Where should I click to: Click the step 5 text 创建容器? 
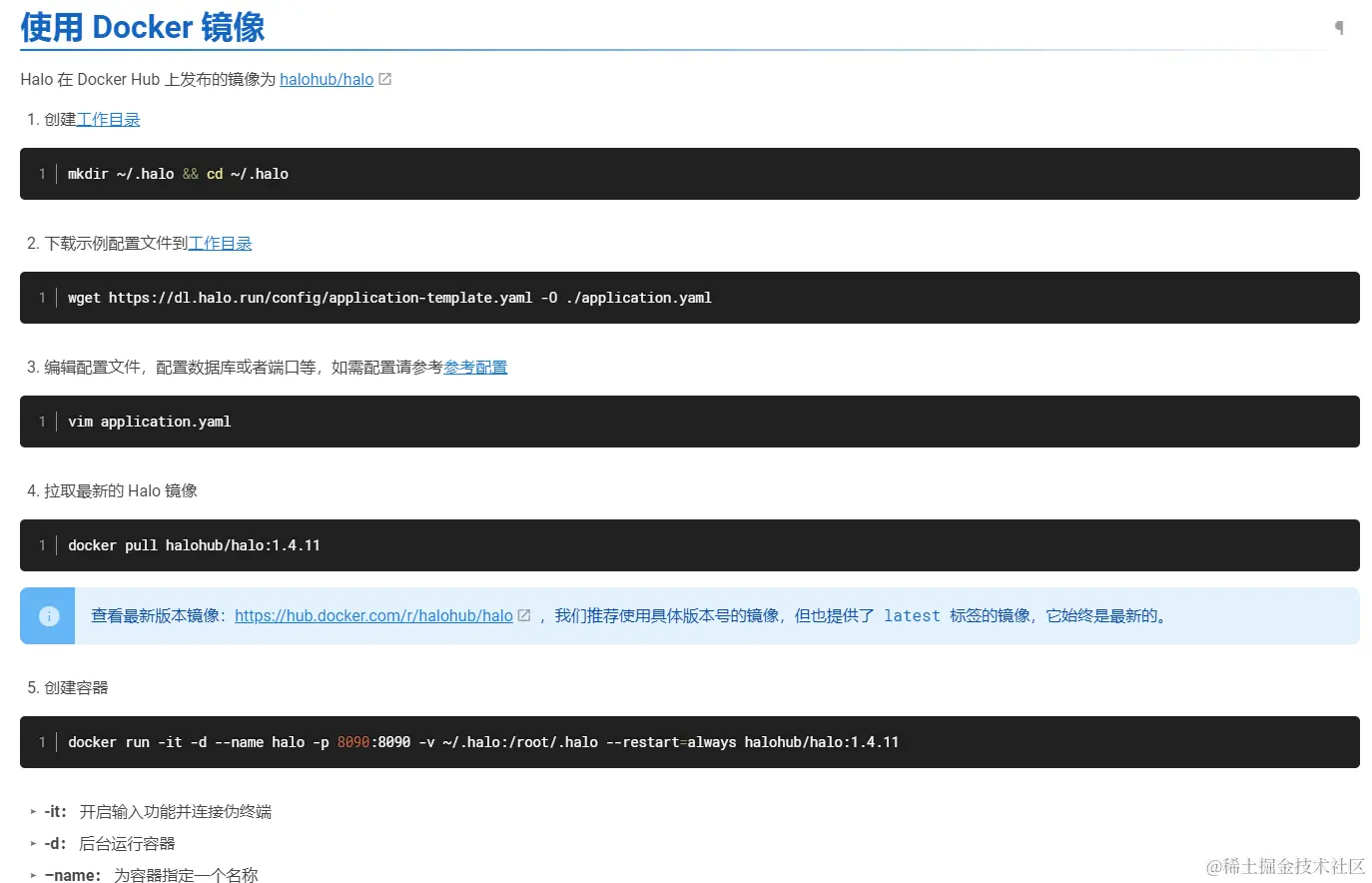pos(76,687)
